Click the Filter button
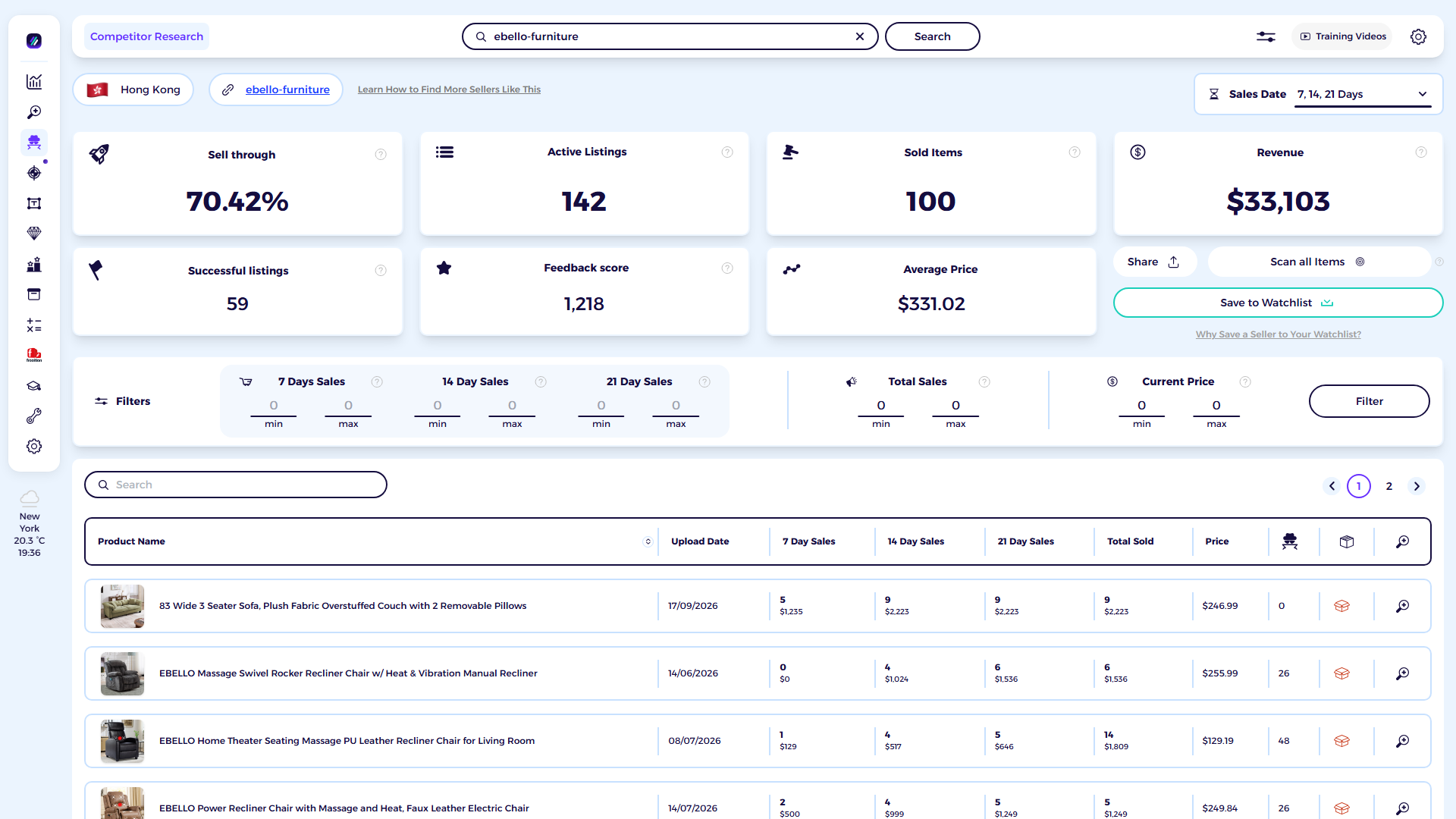The height and width of the screenshot is (819, 1456). pos(1369,401)
